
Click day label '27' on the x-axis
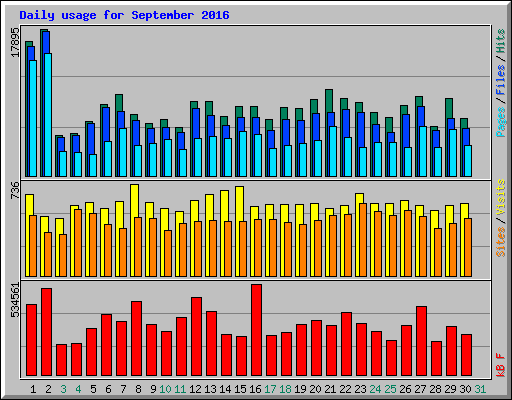420,389
